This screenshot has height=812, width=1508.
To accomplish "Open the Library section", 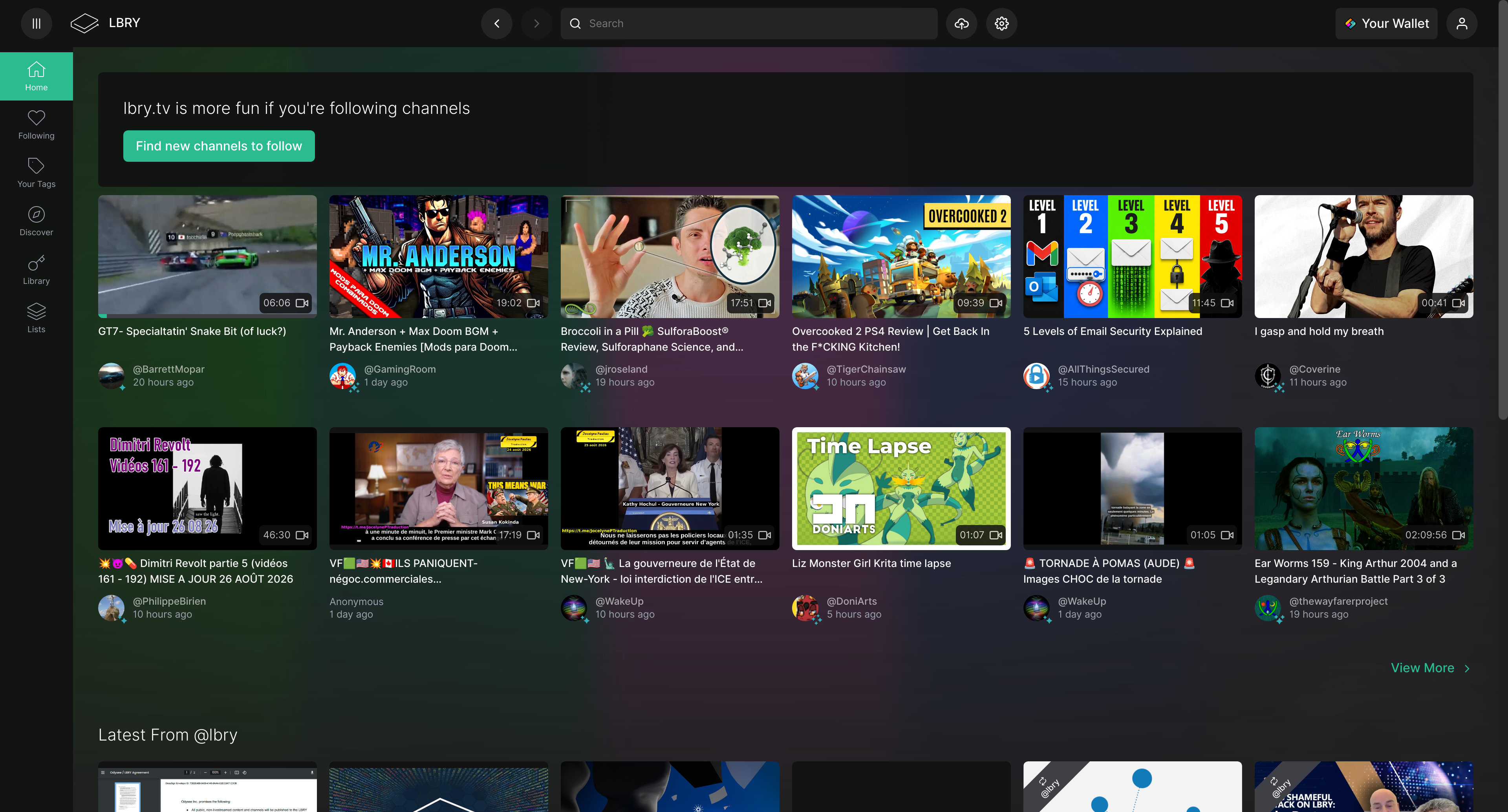I will click(x=36, y=270).
